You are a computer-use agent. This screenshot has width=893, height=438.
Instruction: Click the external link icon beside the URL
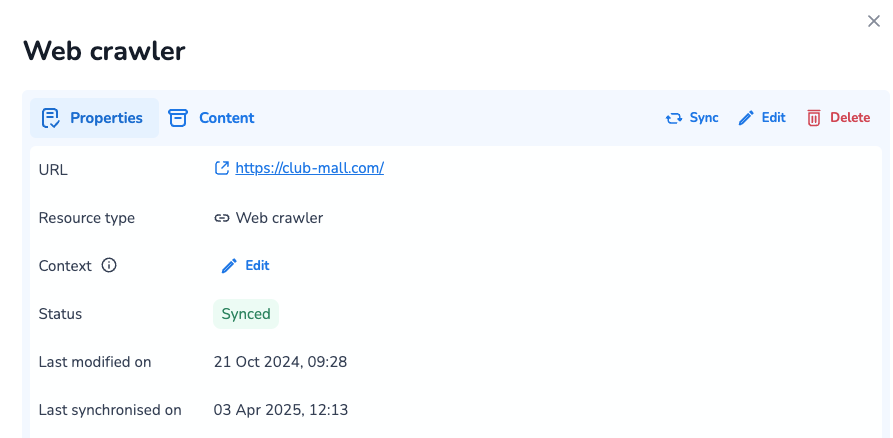[222, 168]
